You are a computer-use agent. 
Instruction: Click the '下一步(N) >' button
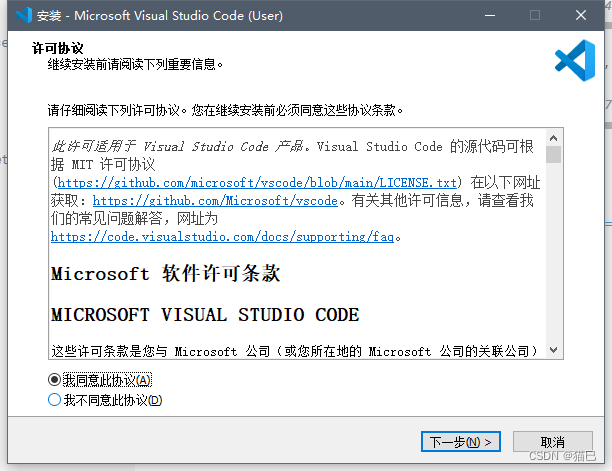coord(461,442)
